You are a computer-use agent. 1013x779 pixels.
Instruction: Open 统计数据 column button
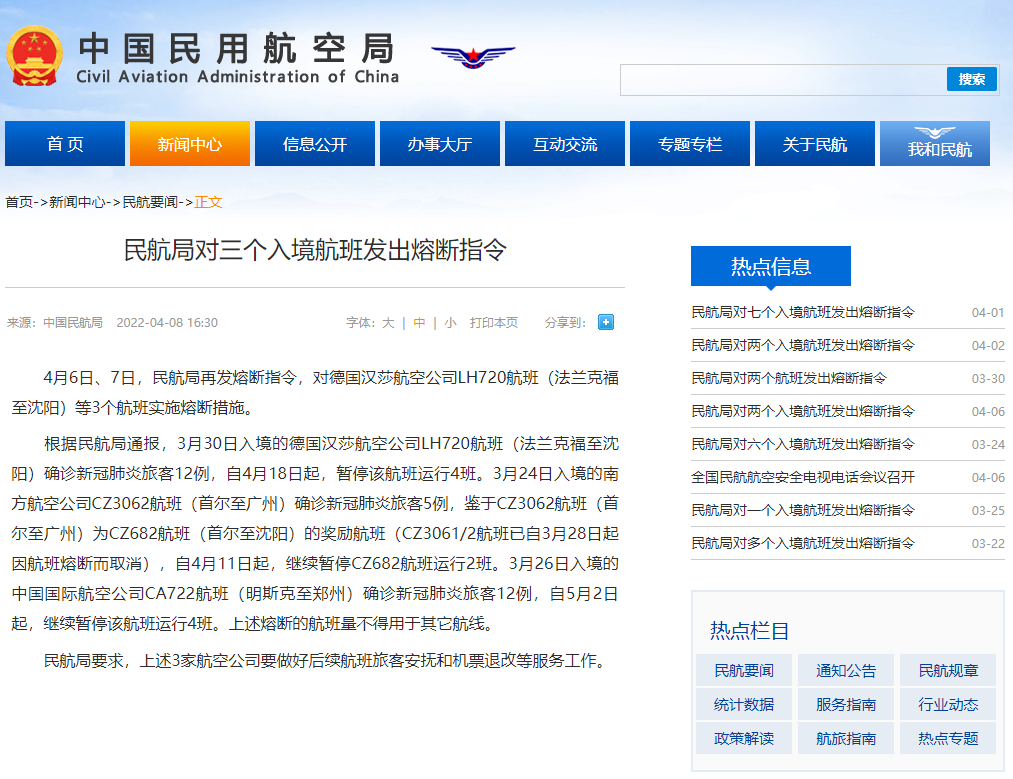click(x=743, y=705)
